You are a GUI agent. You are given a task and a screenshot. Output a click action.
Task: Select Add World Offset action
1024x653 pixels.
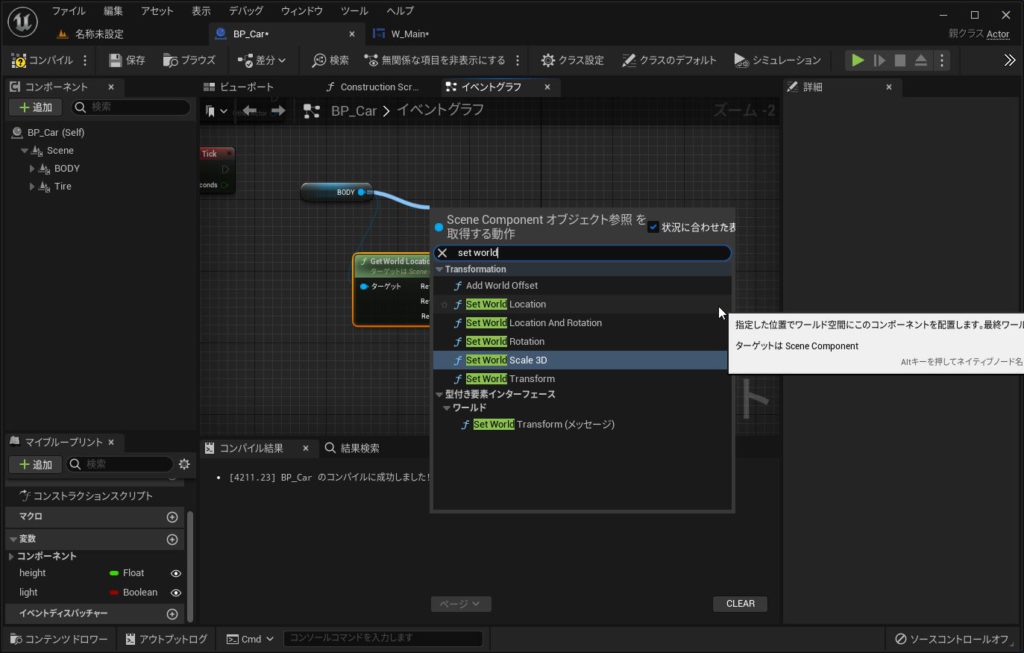(x=502, y=285)
